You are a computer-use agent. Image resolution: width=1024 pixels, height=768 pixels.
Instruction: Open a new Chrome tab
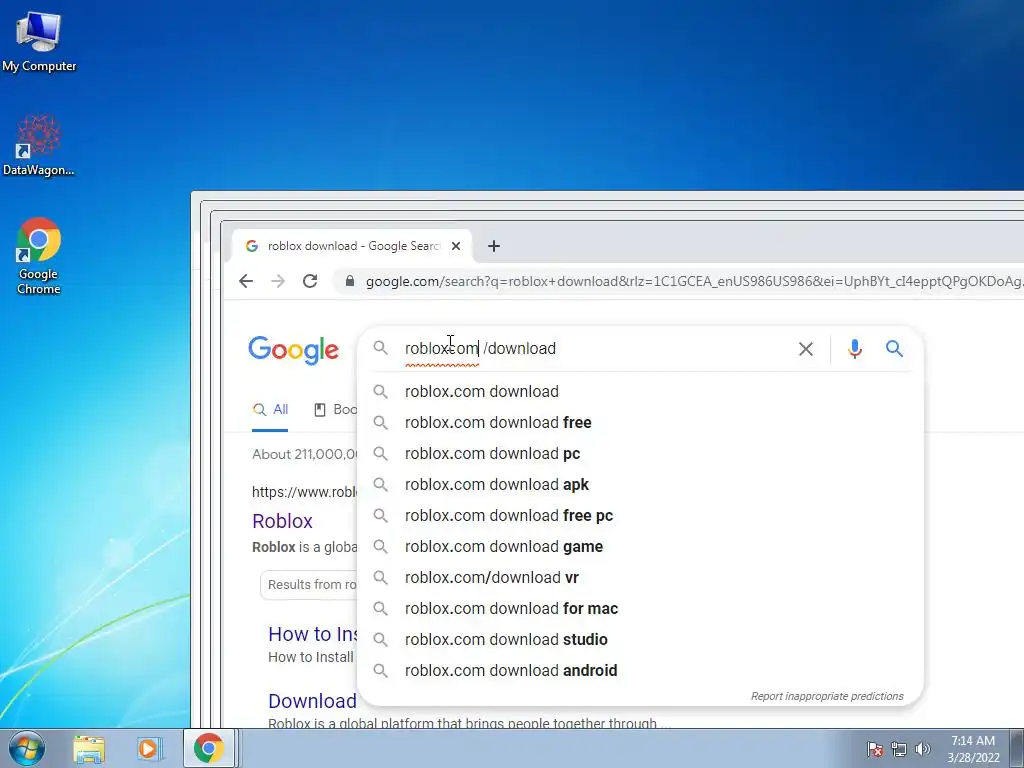494,246
